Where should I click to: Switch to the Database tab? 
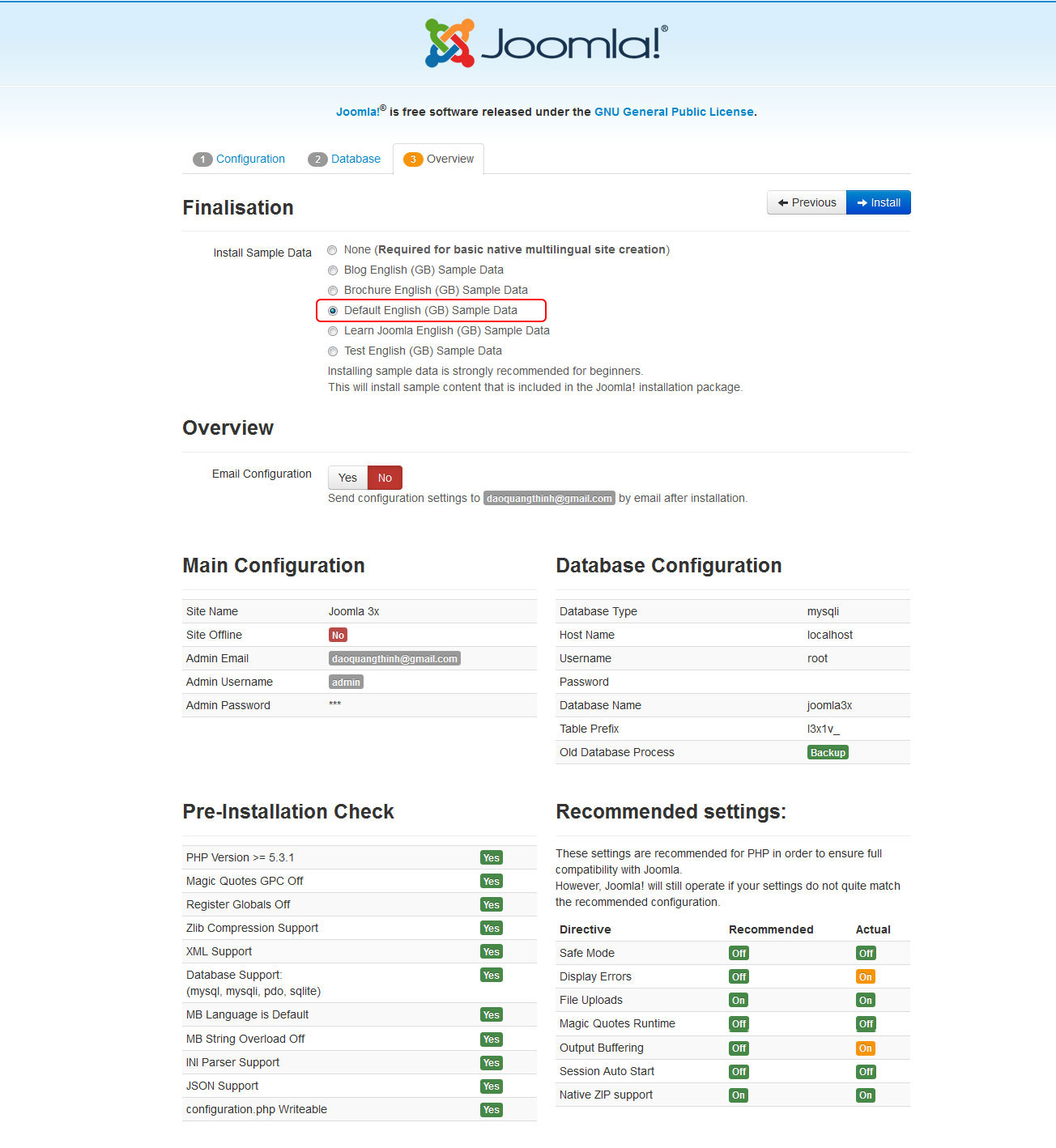coord(356,159)
